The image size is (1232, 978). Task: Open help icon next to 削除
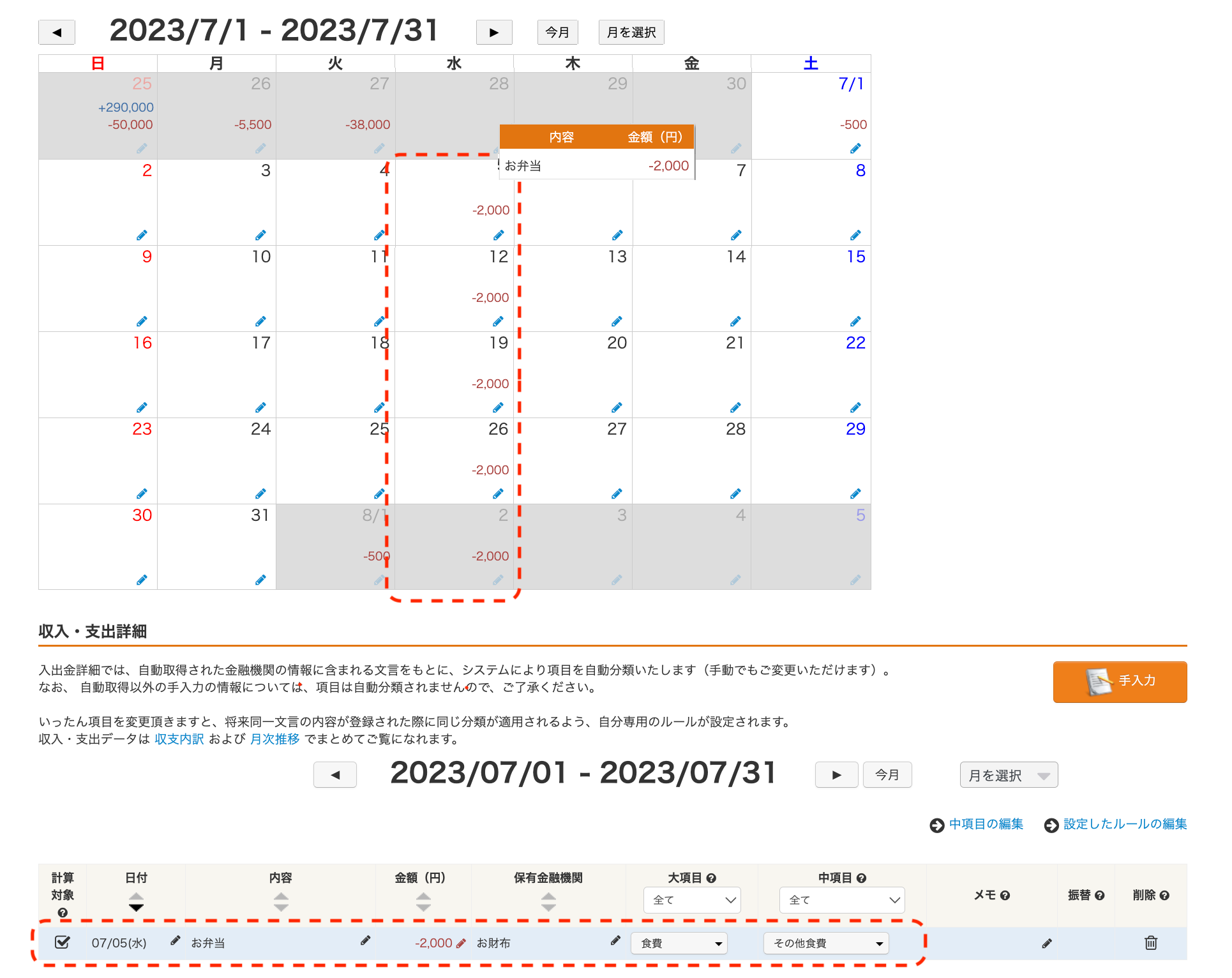[x=1164, y=896]
